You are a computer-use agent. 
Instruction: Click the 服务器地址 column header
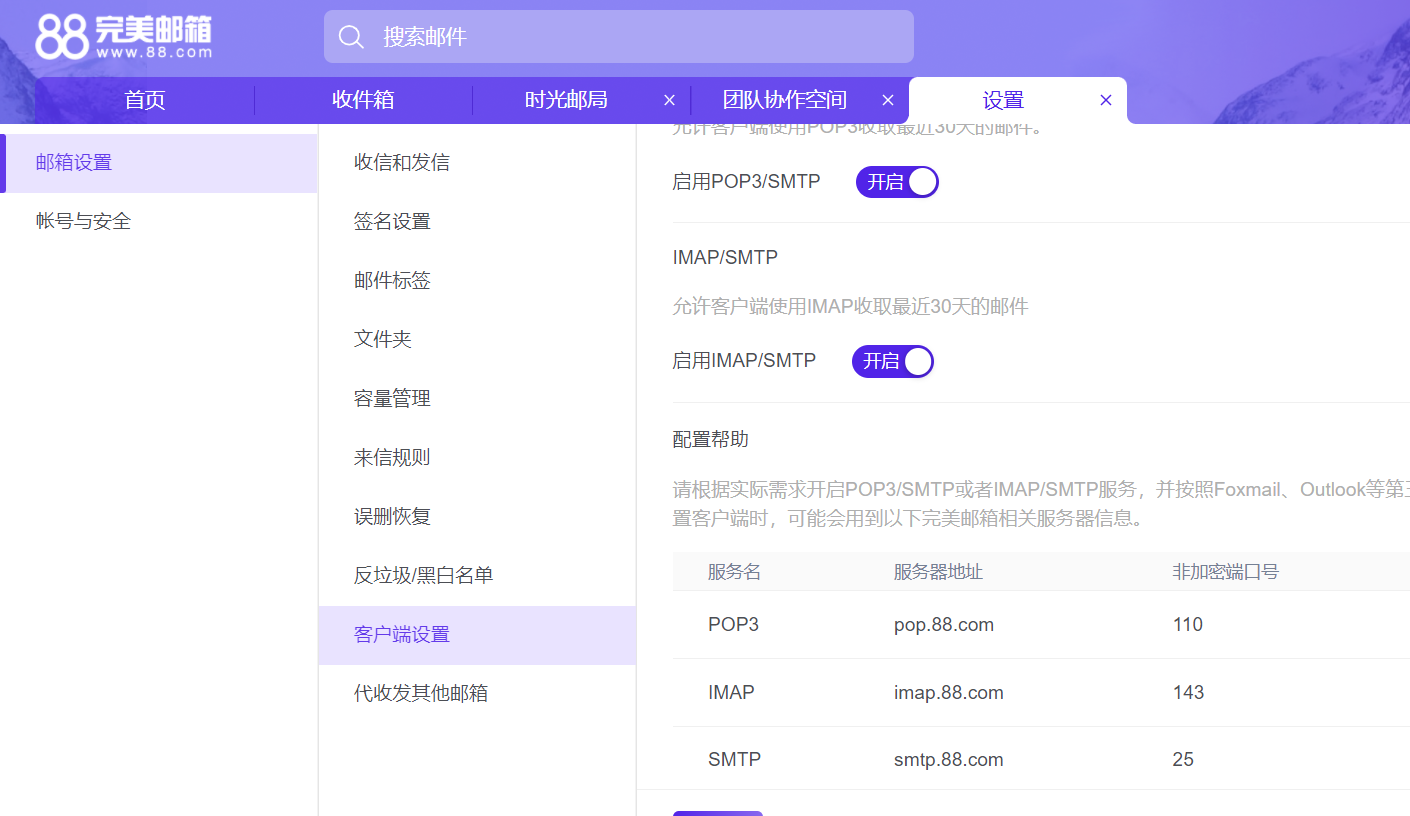point(938,572)
